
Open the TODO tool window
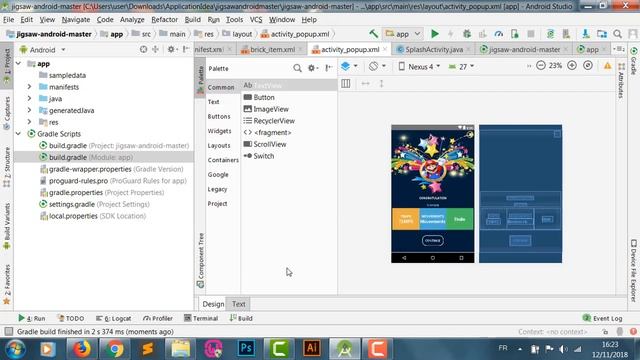click(71, 318)
